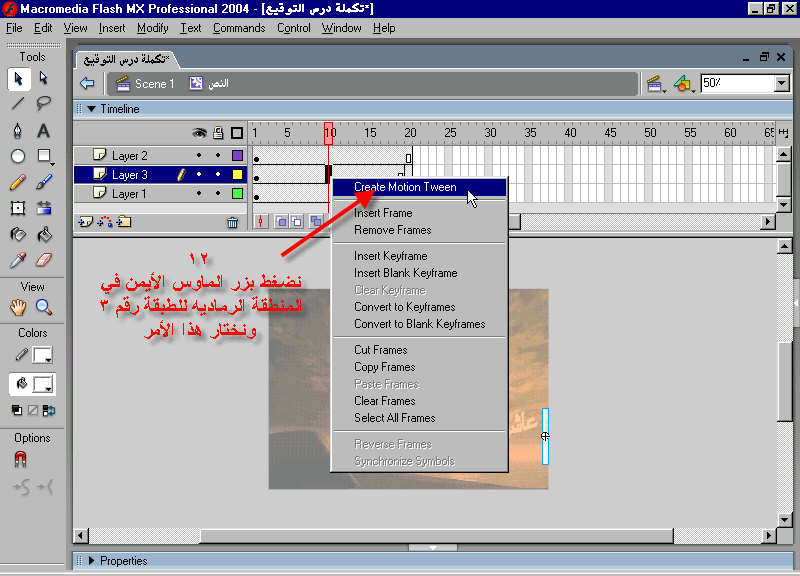Image resolution: width=800 pixels, height=576 pixels.
Task: Toggle lock dot for Layer 1
Action: pyautogui.click(x=218, y=193)
